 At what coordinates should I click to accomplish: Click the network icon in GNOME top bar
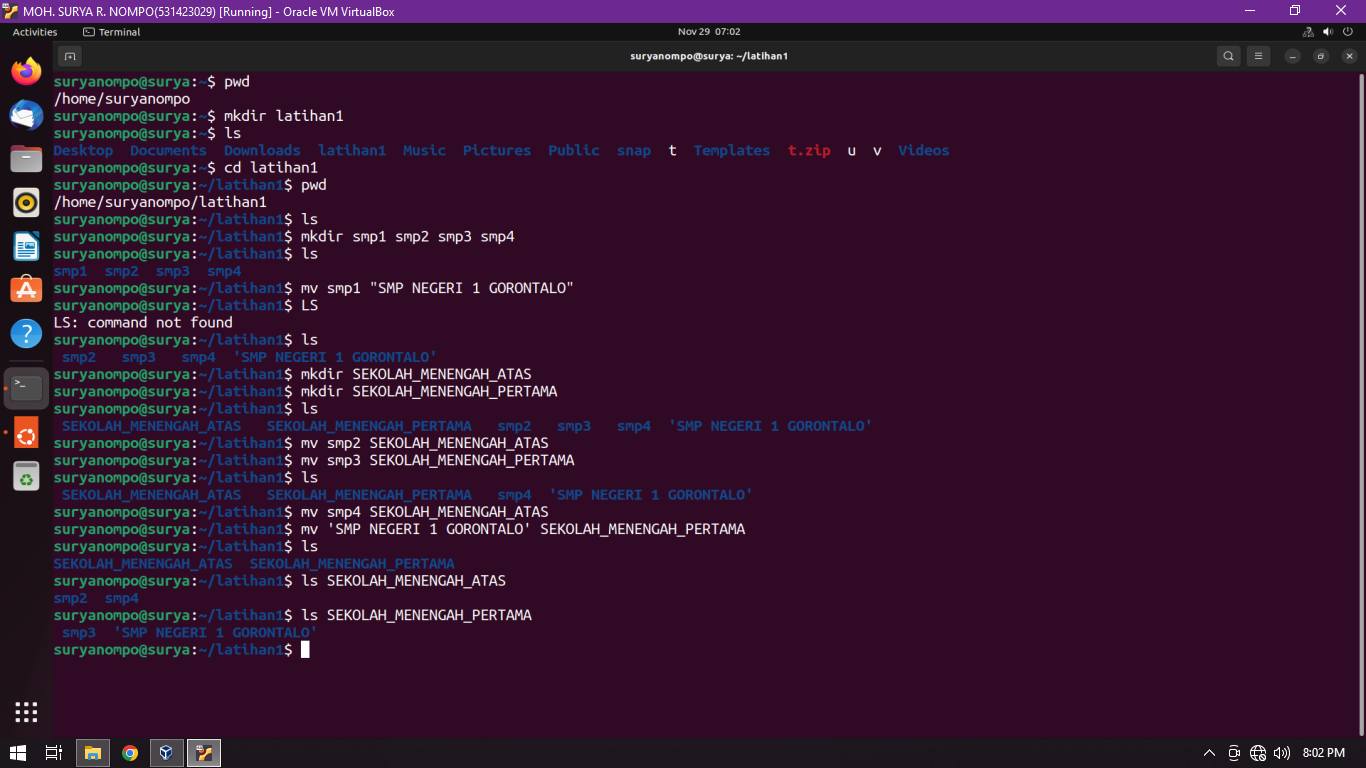(x=1308, y=32)
